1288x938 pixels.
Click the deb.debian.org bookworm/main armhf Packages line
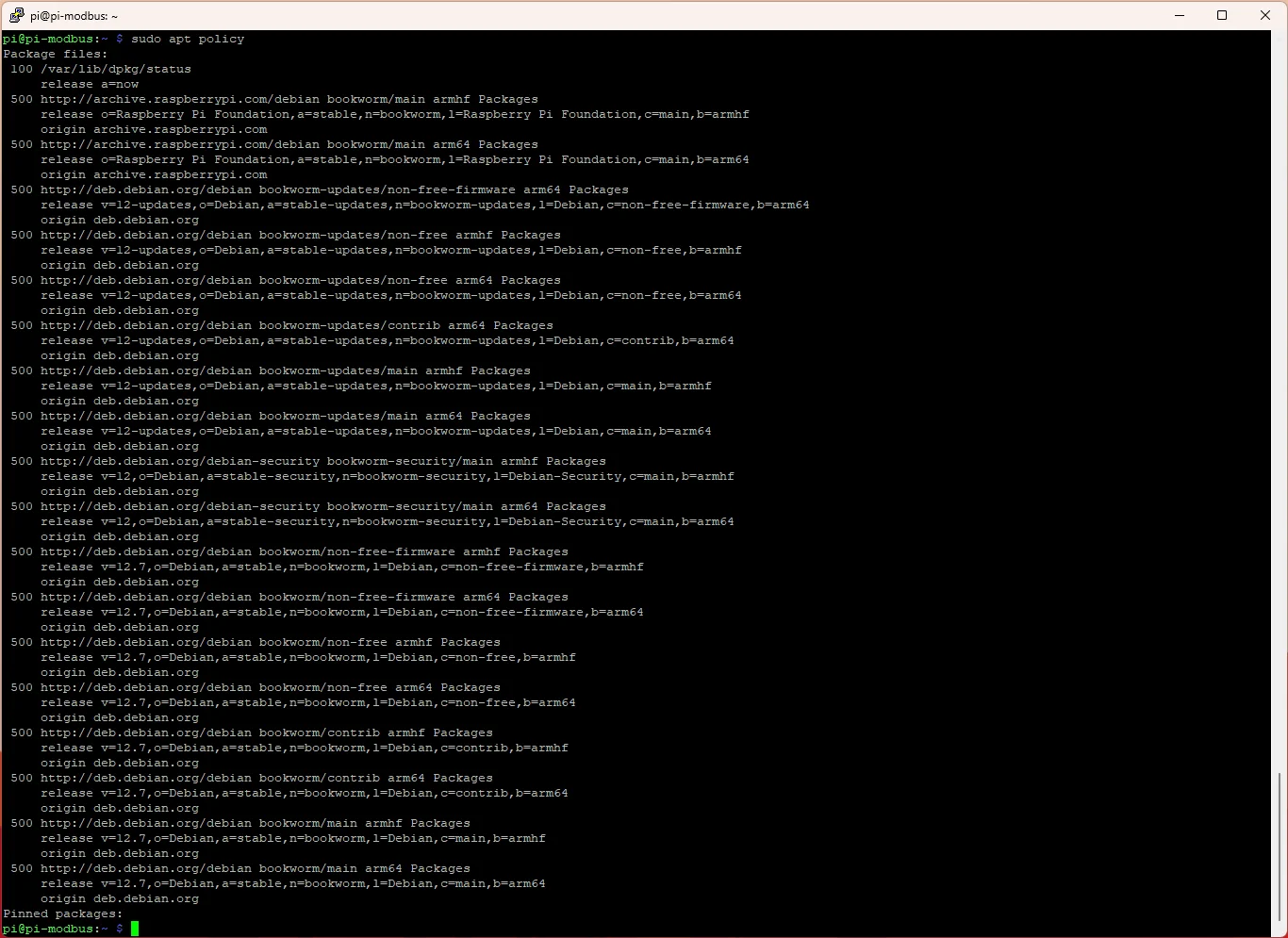[240, 823]
